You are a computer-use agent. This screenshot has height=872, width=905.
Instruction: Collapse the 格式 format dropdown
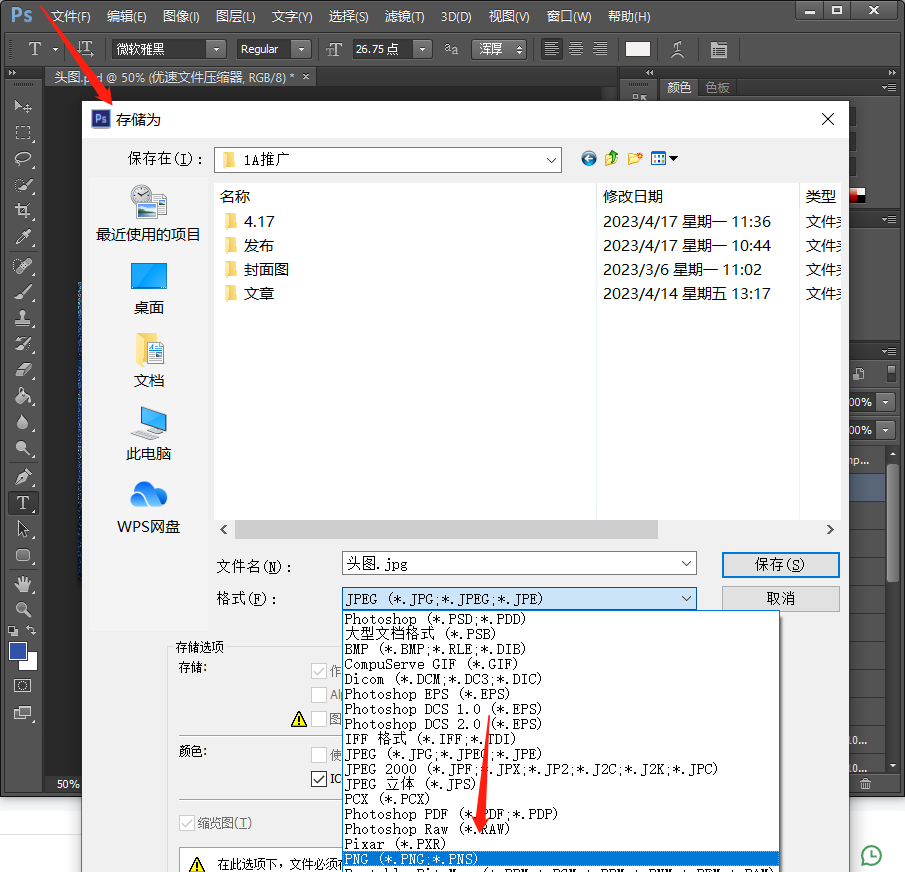686,598
